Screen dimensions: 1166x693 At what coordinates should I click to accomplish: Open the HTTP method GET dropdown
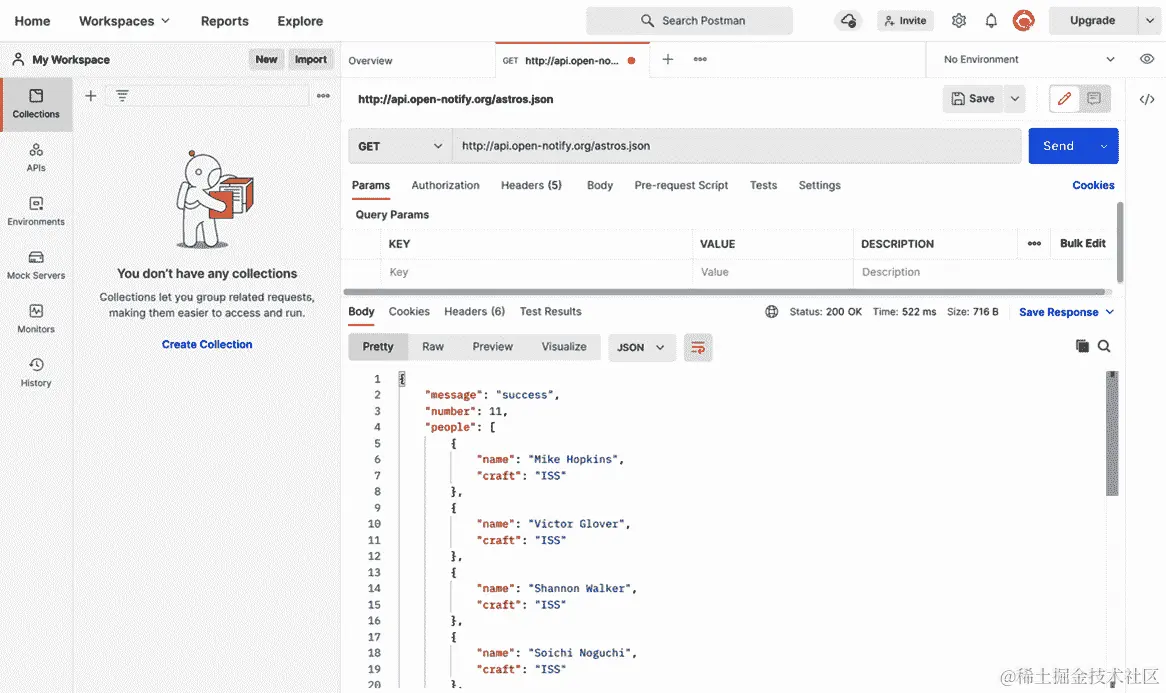[400, 146]
